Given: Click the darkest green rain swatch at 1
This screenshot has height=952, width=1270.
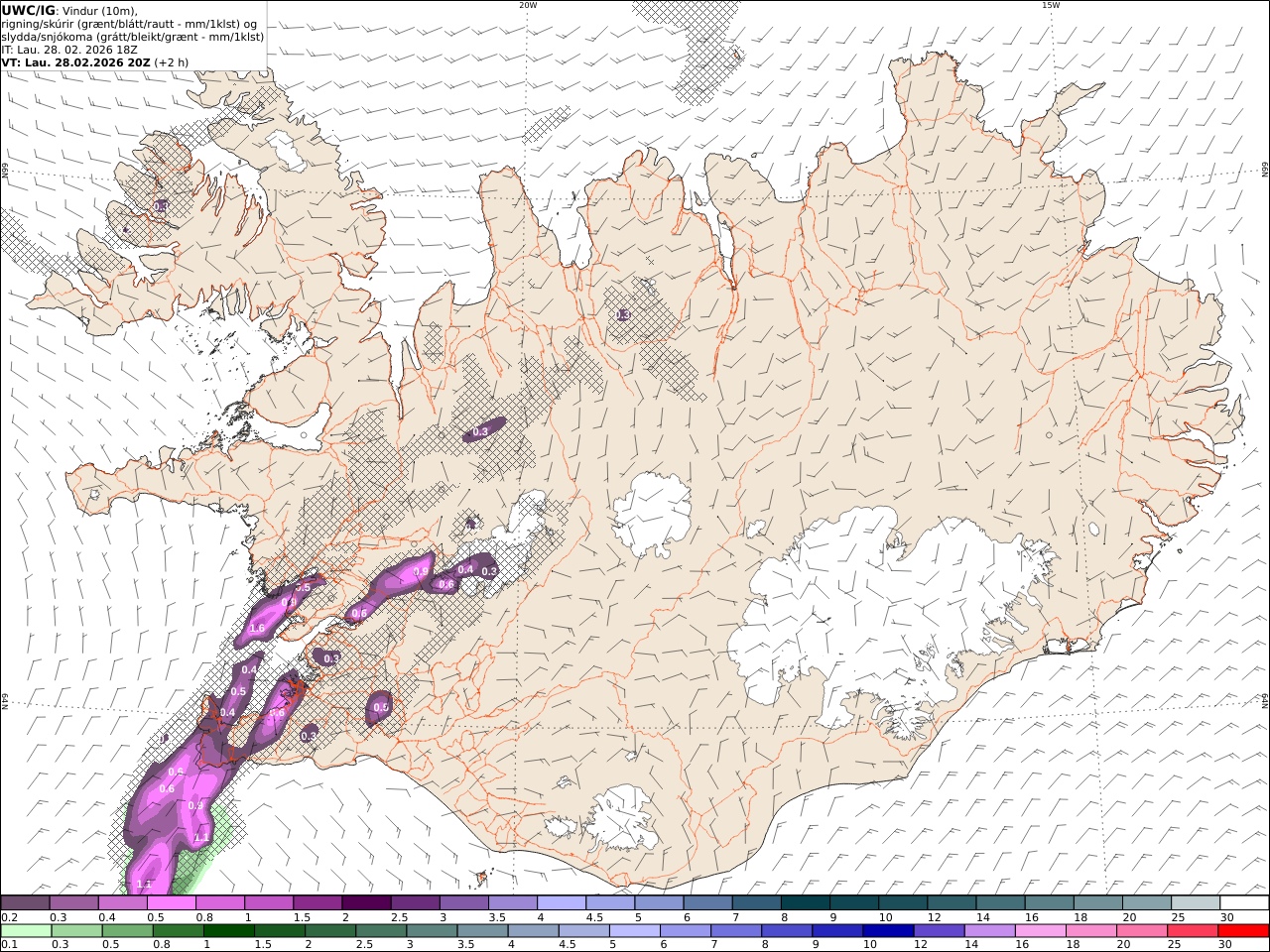Looking at the screenshot, I should tap(228, 930).
